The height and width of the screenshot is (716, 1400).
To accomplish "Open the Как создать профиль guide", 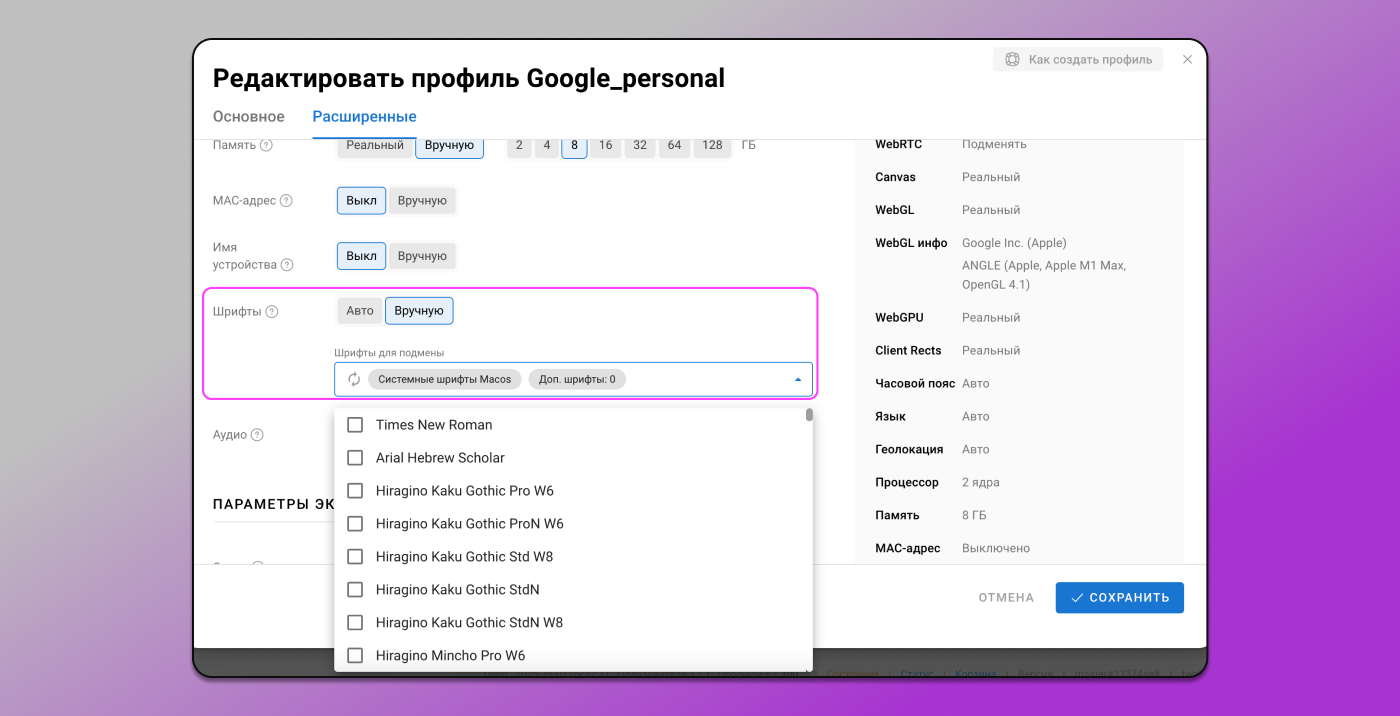I will (x=1078, y=60).
